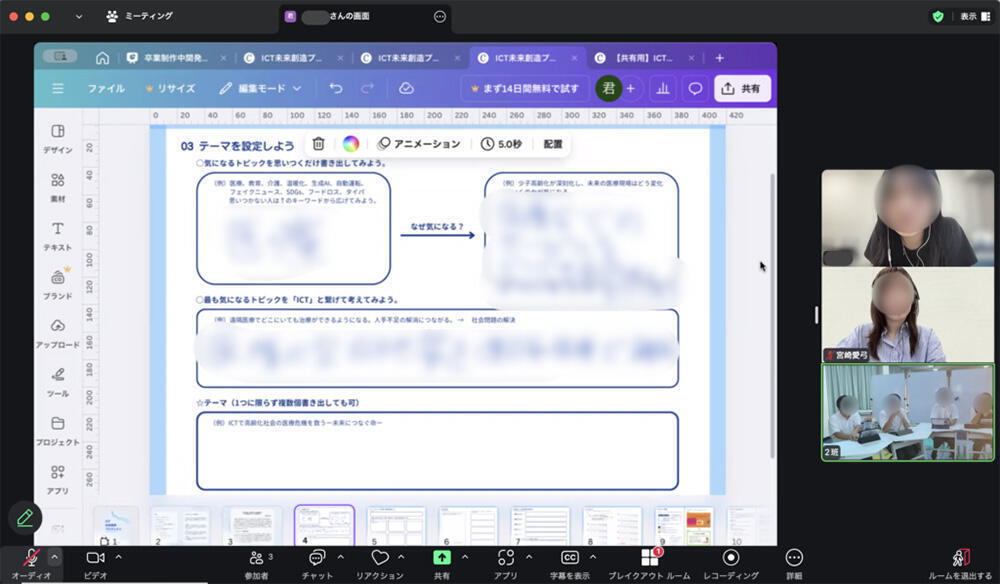
Task: Open the comment speech bubble icon
Action: tap(695, 88)
